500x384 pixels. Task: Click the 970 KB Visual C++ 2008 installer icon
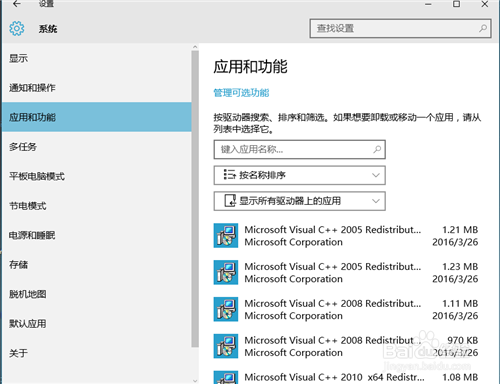coord(226,346)
